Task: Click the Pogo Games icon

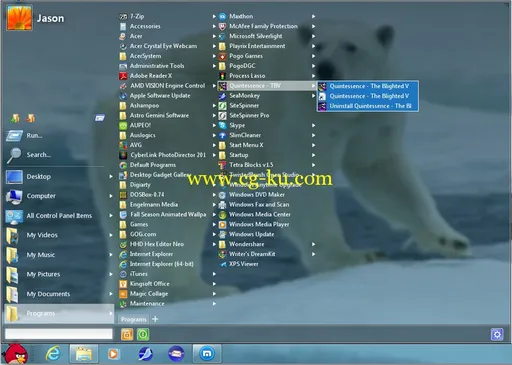Action: [222, 56]
